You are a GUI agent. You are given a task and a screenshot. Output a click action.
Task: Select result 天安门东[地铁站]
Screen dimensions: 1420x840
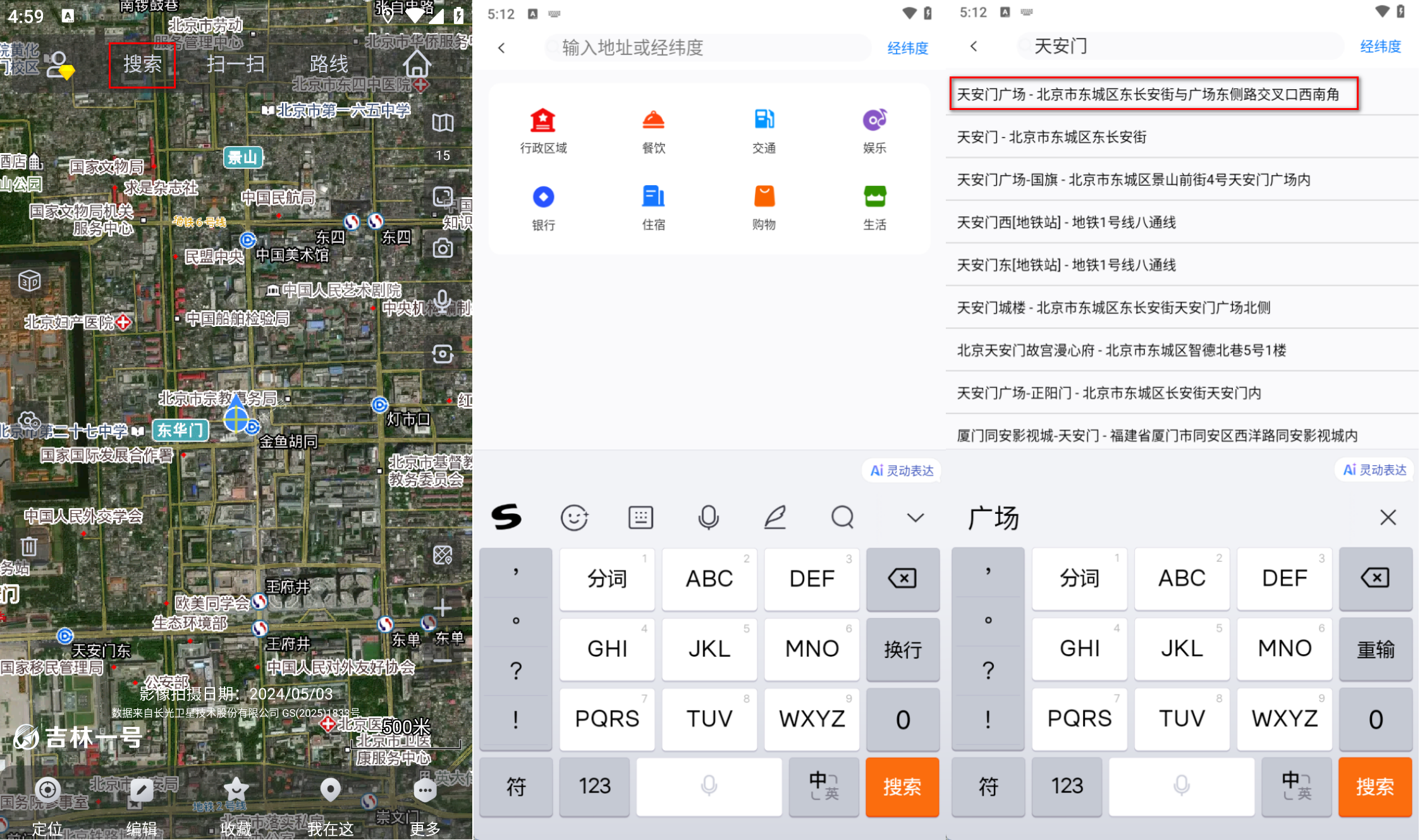tap(1182, 265)
